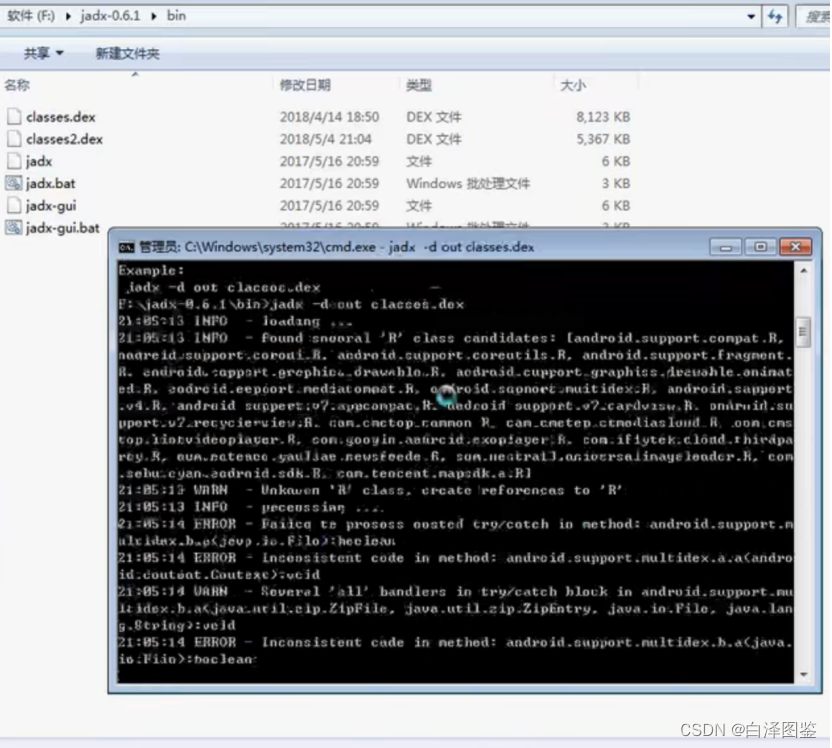Image resolution: width=832 pixels, height=748 pixels.
Task: Sort files by 大小 column
Action: pos(573,85)
